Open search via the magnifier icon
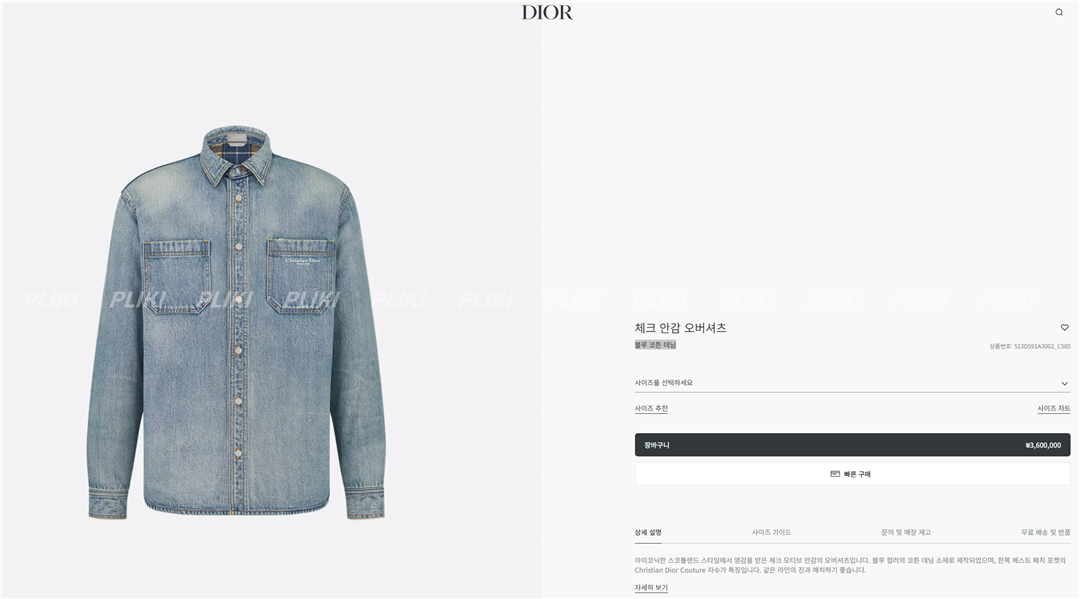The image size is (1080, 599). coord(1059,12)
